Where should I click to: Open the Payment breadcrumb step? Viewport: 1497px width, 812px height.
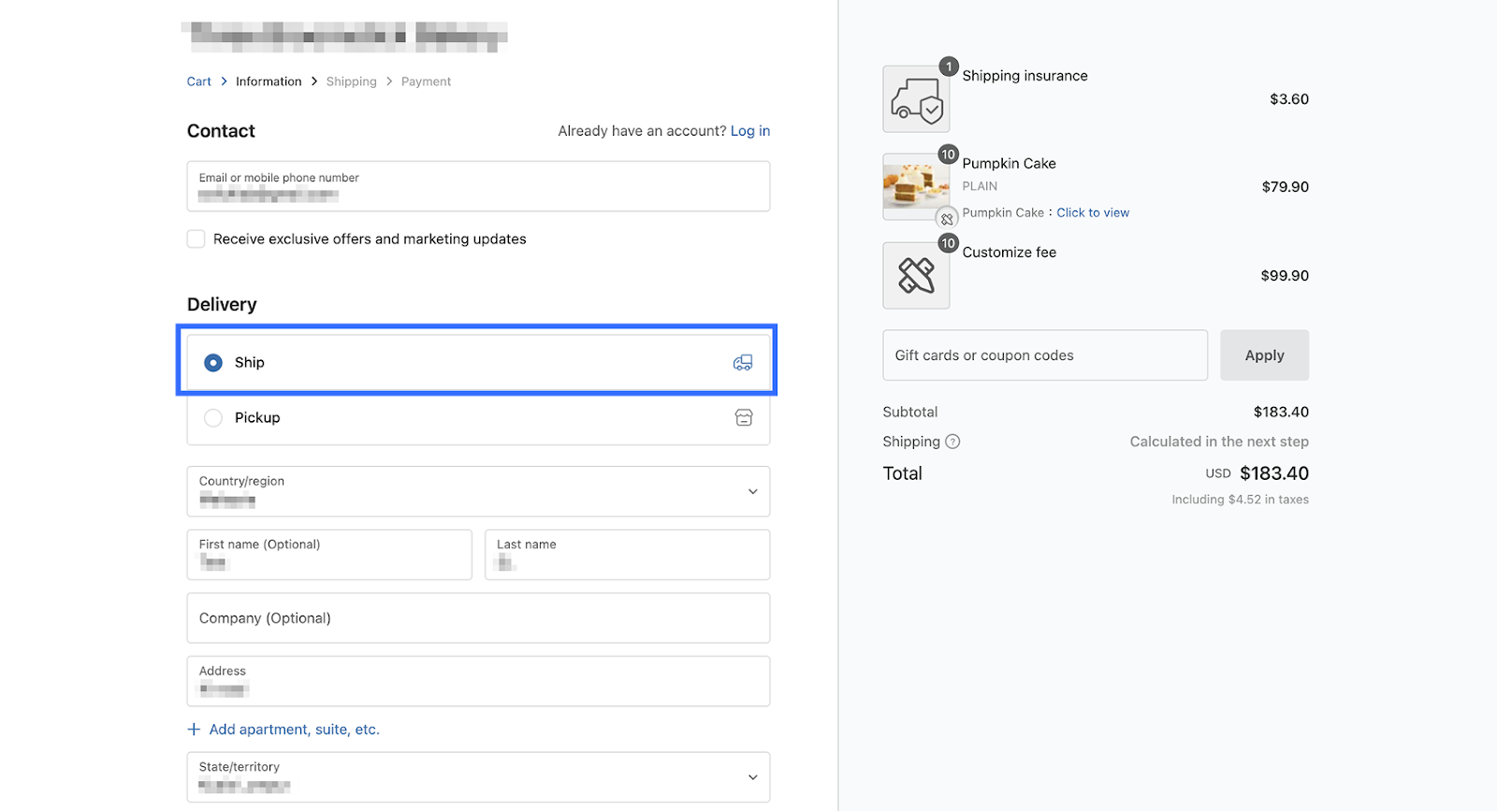tap(426, 81)
